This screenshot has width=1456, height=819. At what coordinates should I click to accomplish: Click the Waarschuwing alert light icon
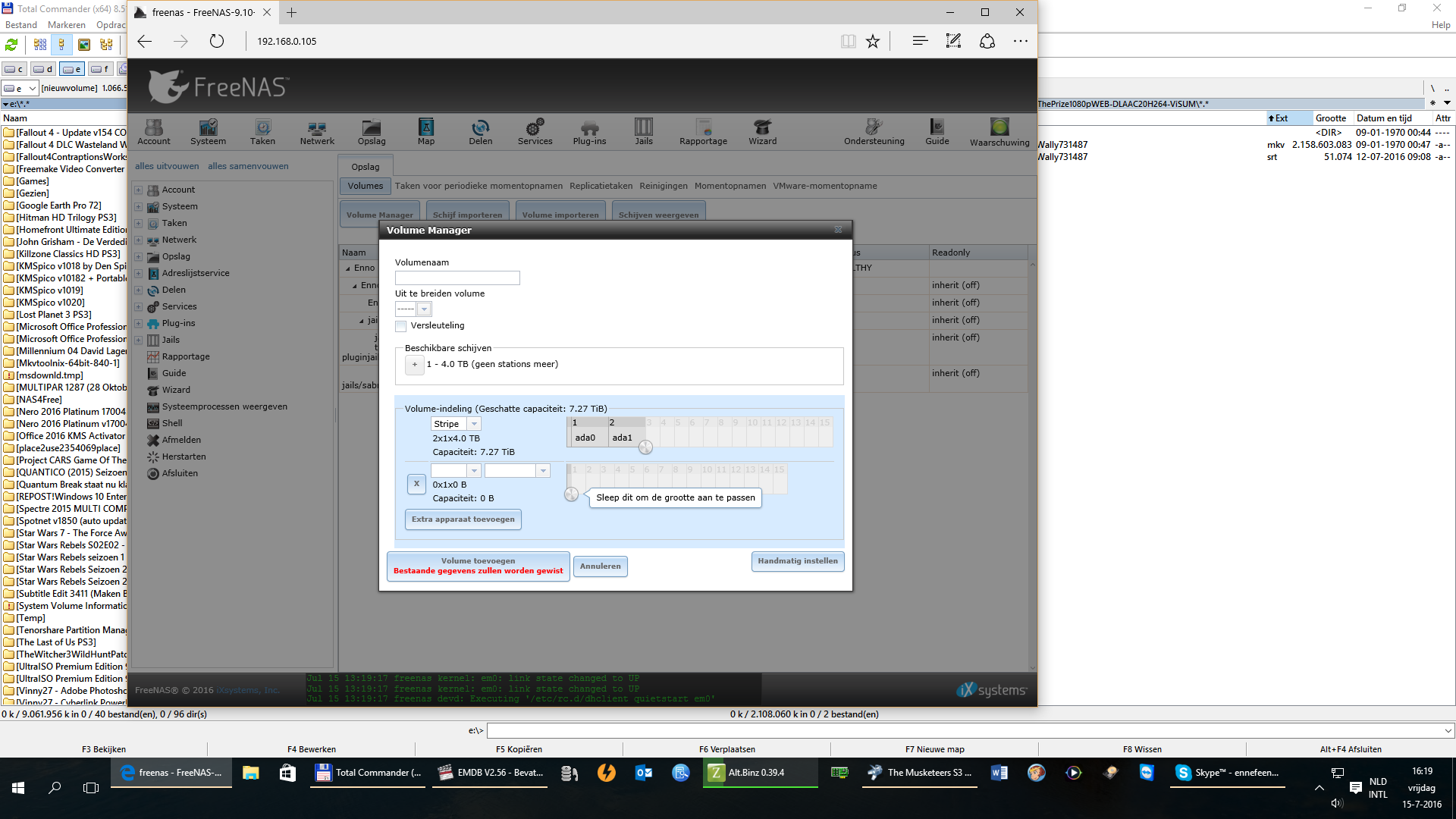[x=999, y=127]
